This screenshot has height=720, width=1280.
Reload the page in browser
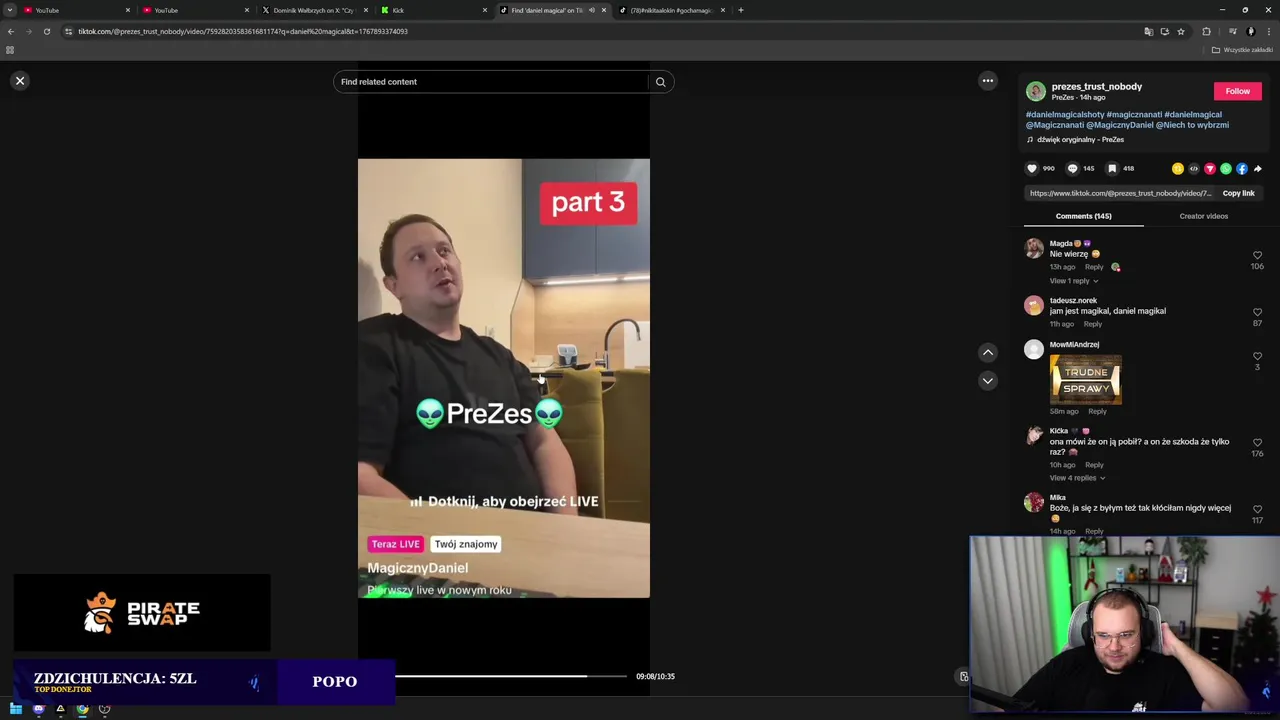46,31
